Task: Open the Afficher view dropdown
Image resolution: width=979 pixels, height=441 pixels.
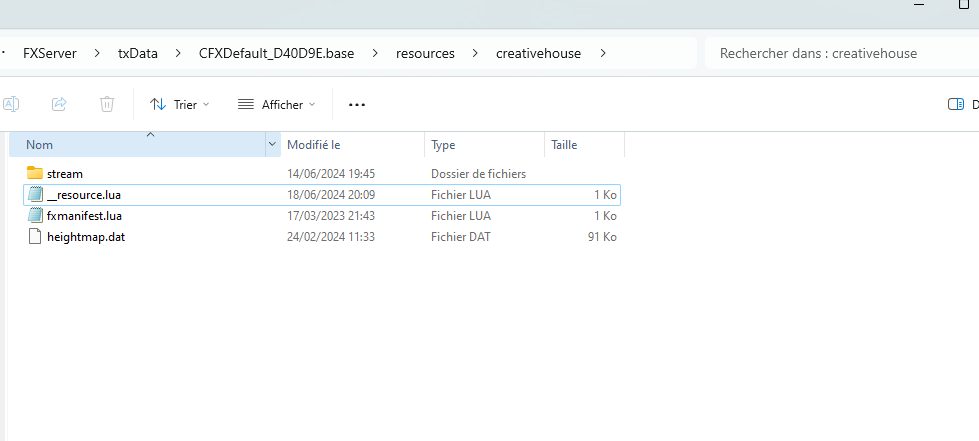Action: click(x=277, y=104)
